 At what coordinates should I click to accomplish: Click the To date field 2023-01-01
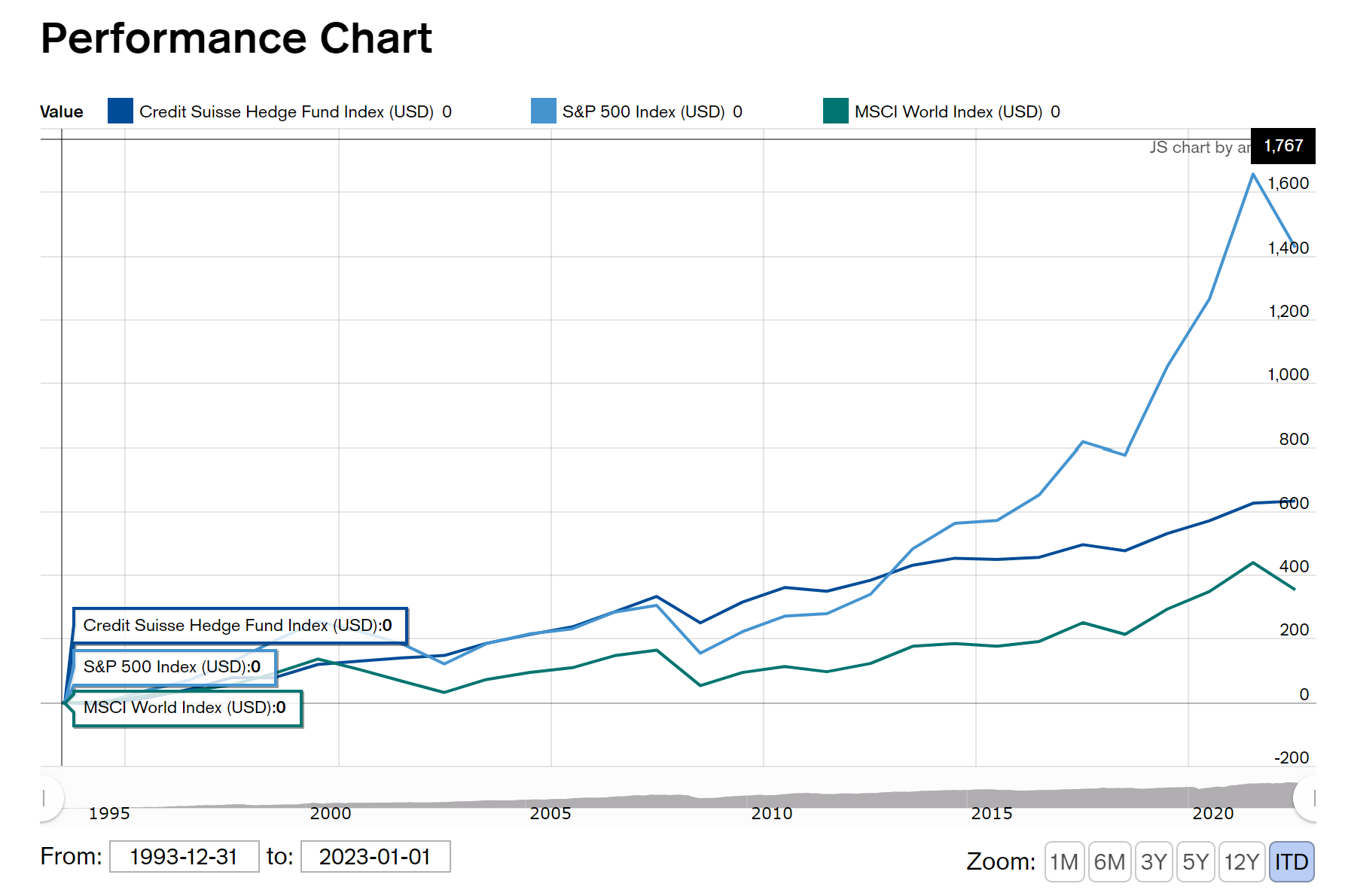tap(375, 857)
